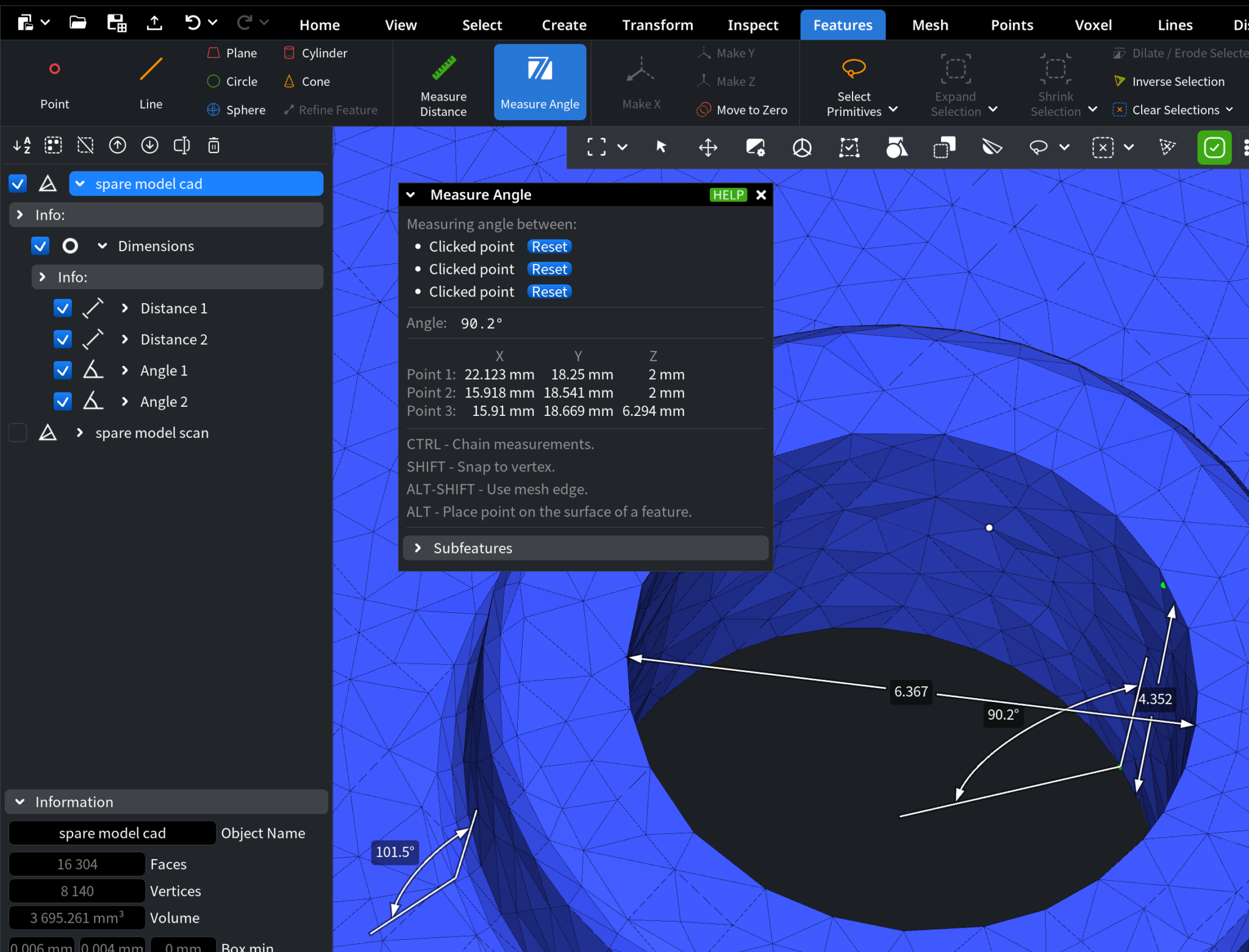
Task: Select the Line feature tool
Action: (151, 69)
